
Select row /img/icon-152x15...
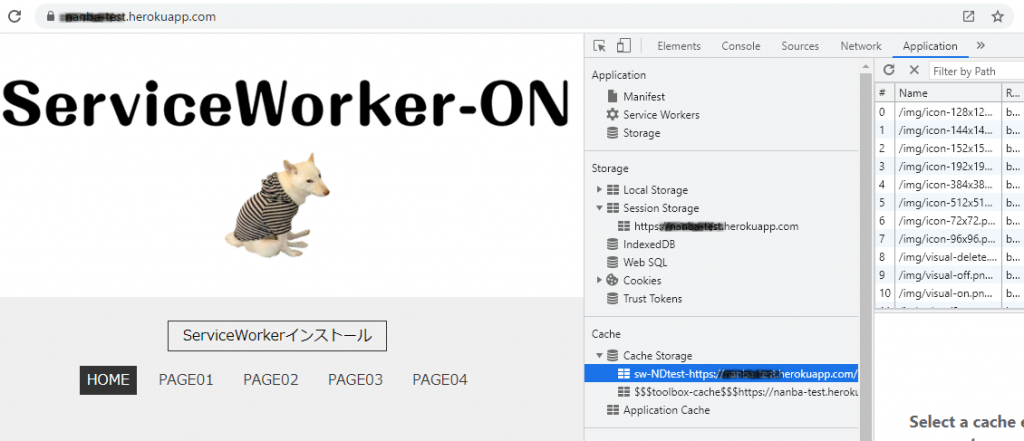click(949, 148)
